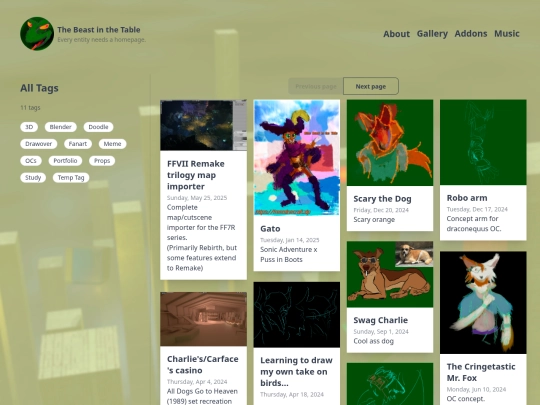540x405 pixels.
Task: Click the 'Thursday, Apr 18, 2024' date
Action: (292, 394)
